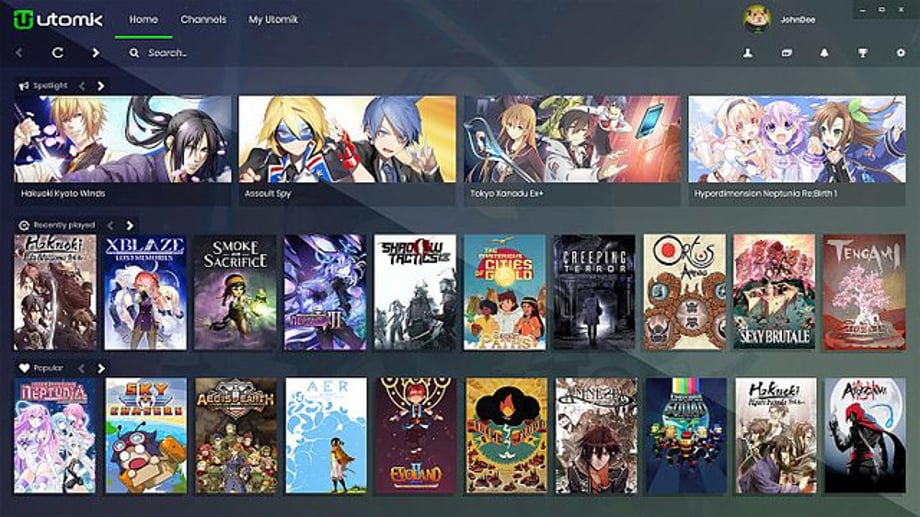The width and height of the screenshot is (920, 517).
Task: Switch to the My Utomik tab
Action: pos(273,19)
